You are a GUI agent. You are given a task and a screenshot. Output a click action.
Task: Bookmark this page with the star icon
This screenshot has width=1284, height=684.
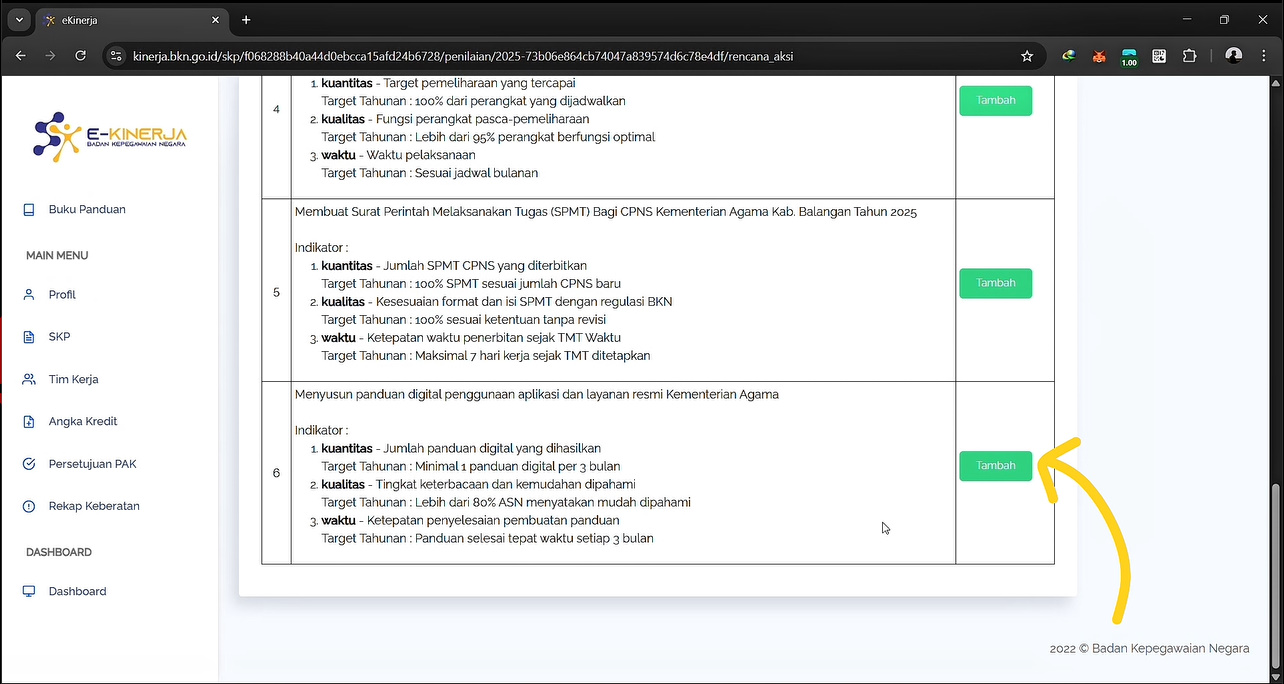tap(1027, 56)
